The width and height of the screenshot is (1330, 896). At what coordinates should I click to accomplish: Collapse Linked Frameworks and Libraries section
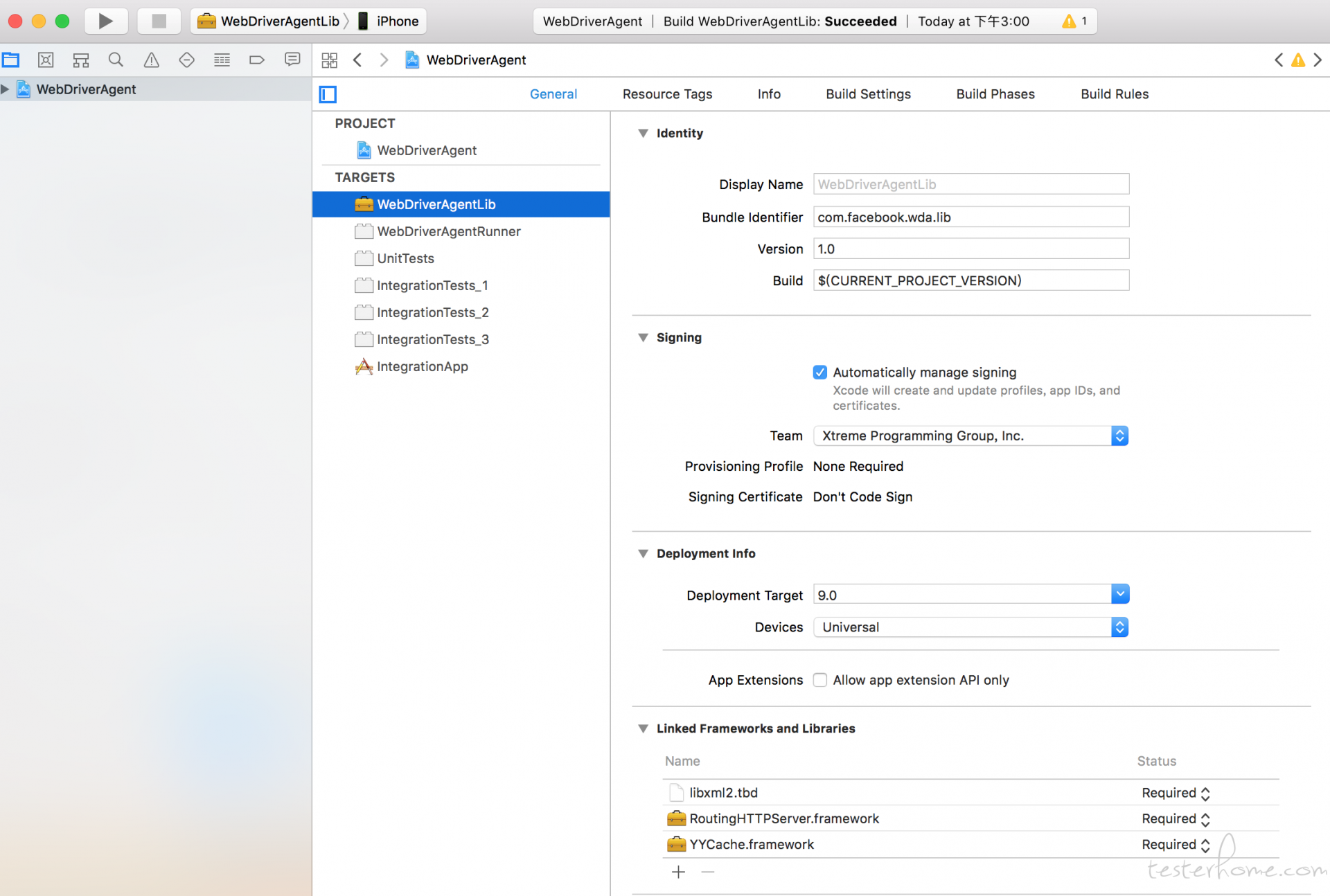(643, 728)
